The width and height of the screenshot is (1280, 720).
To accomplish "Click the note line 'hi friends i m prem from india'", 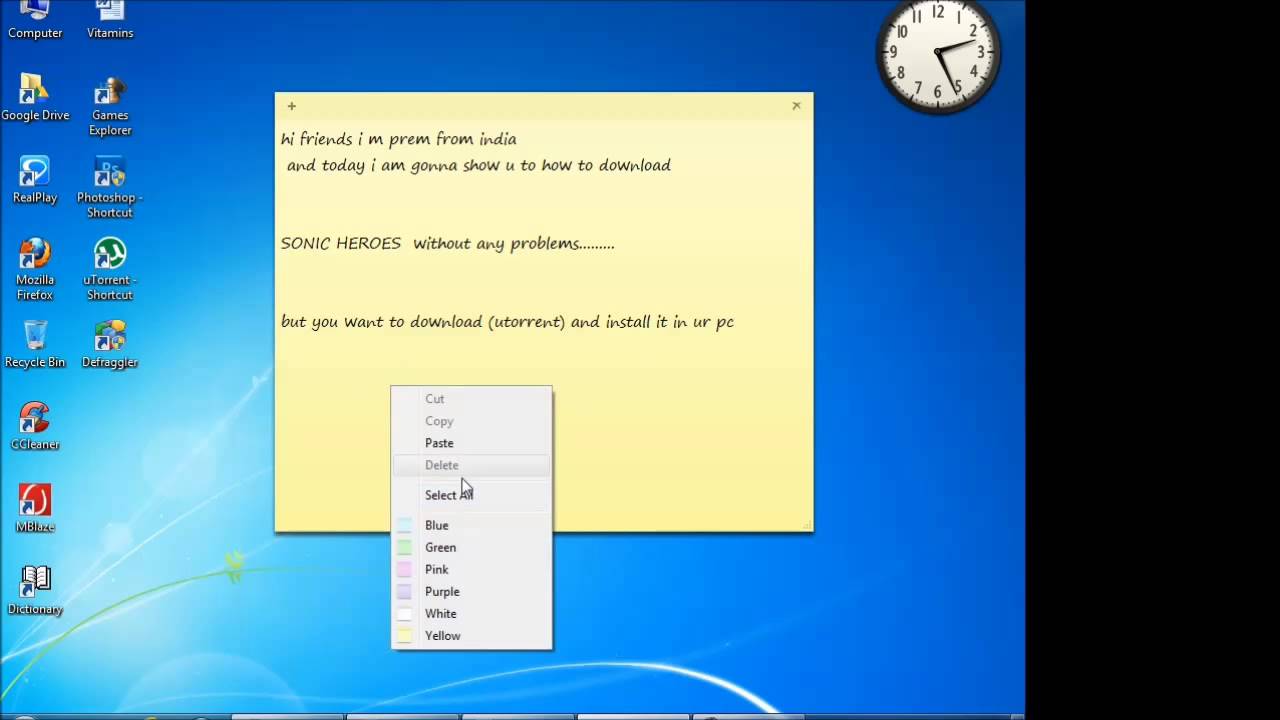I will pyautogui.click(x=399, y=139).
